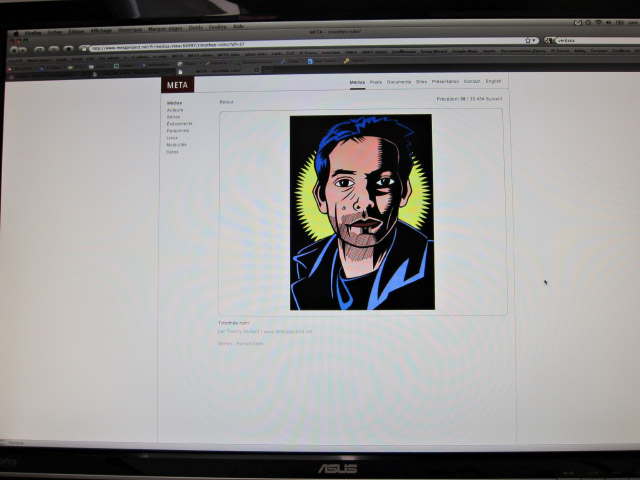Select Auteurs in the left sidebar

pos(175,110)
